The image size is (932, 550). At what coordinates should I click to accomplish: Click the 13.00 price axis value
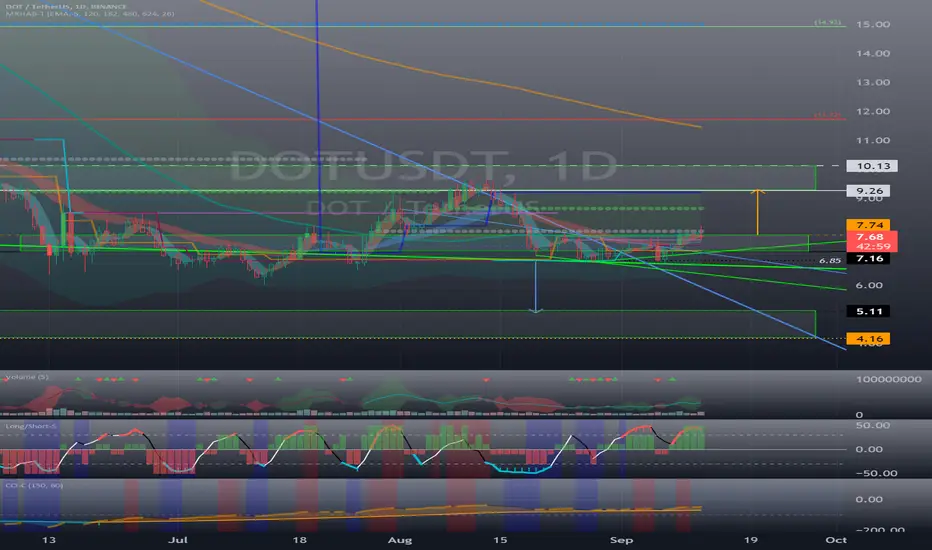click(x=873, y=83)
